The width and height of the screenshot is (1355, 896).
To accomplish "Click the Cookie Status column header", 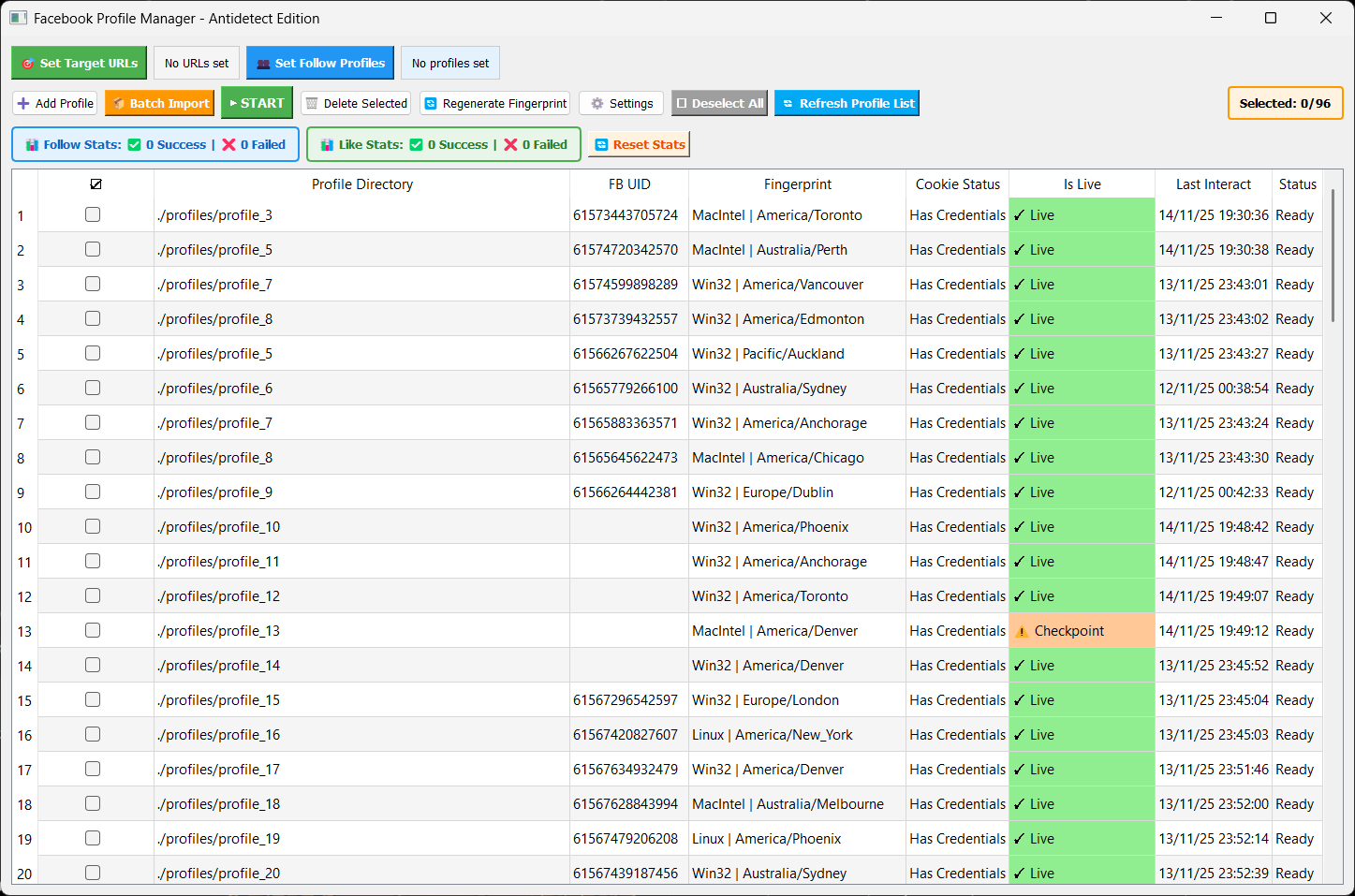I will [958, 184].
